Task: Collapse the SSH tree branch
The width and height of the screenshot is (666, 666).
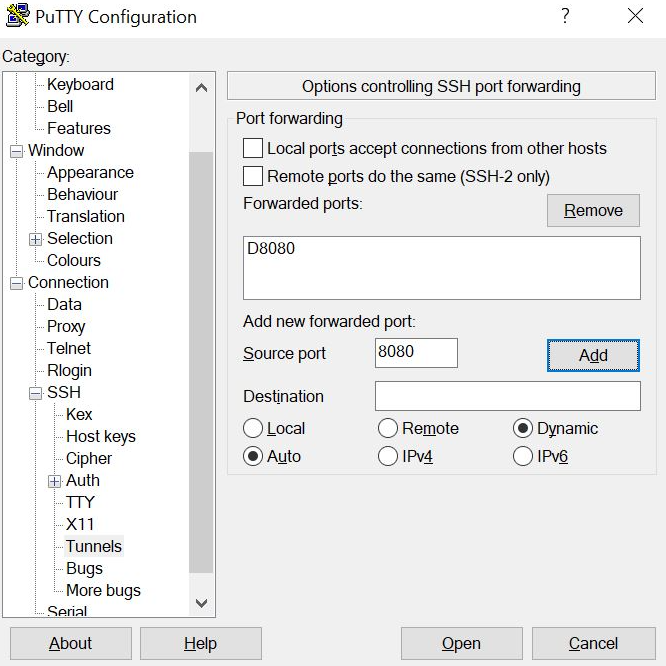Action: pos(36,393)
